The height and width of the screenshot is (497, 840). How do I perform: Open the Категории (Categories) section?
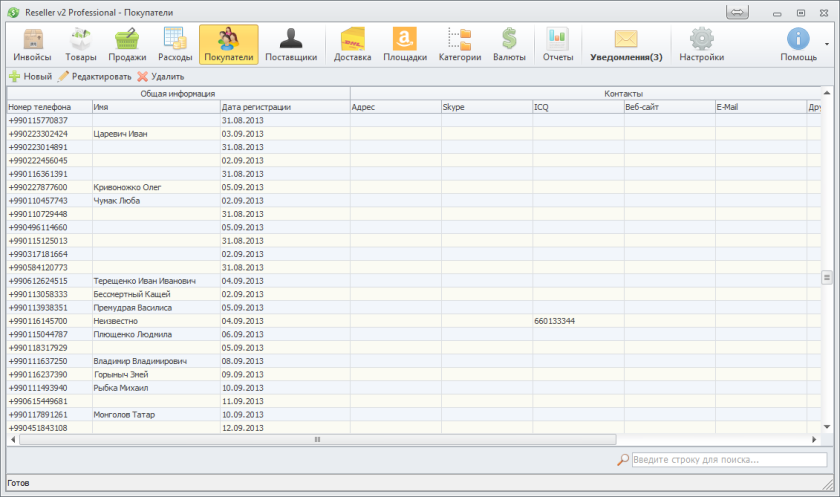click(460, 45)
